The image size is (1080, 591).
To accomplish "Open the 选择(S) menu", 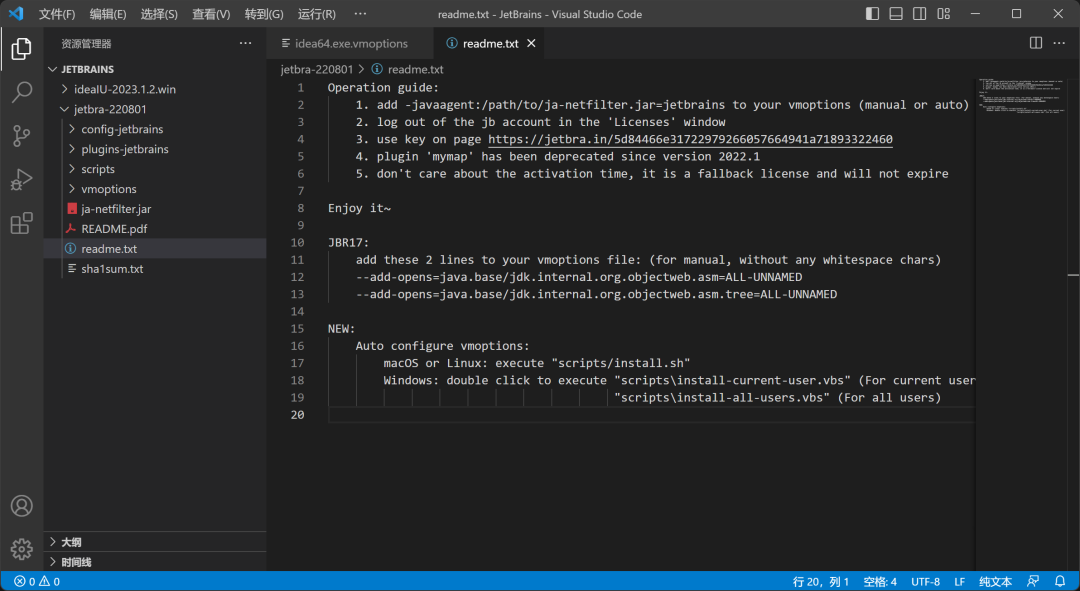I will click(x=159, y=14).
